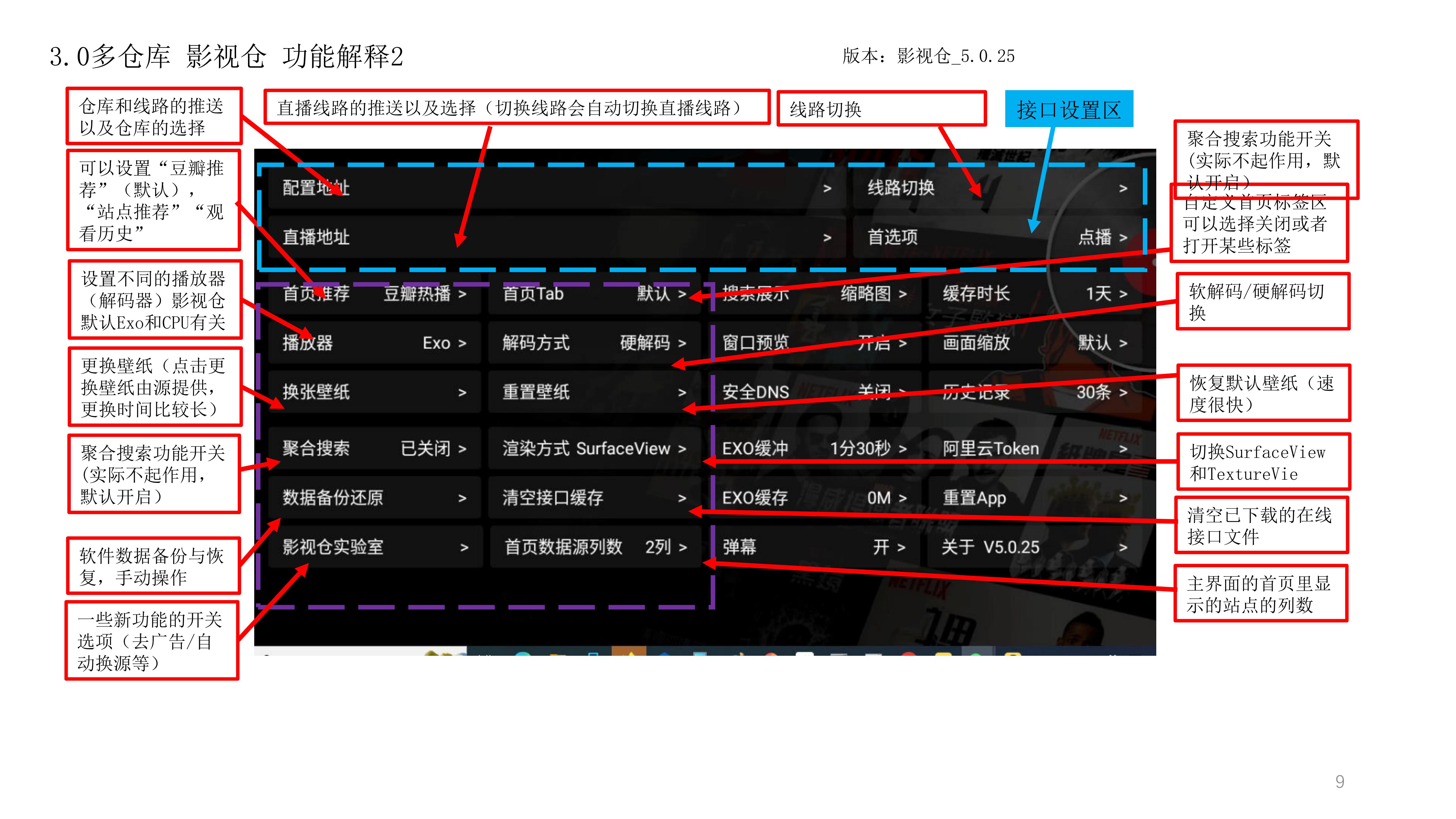The image size is (1456, 819).
Task: Open 数据备份还原 entry
Action: click(x=374, y=498)
